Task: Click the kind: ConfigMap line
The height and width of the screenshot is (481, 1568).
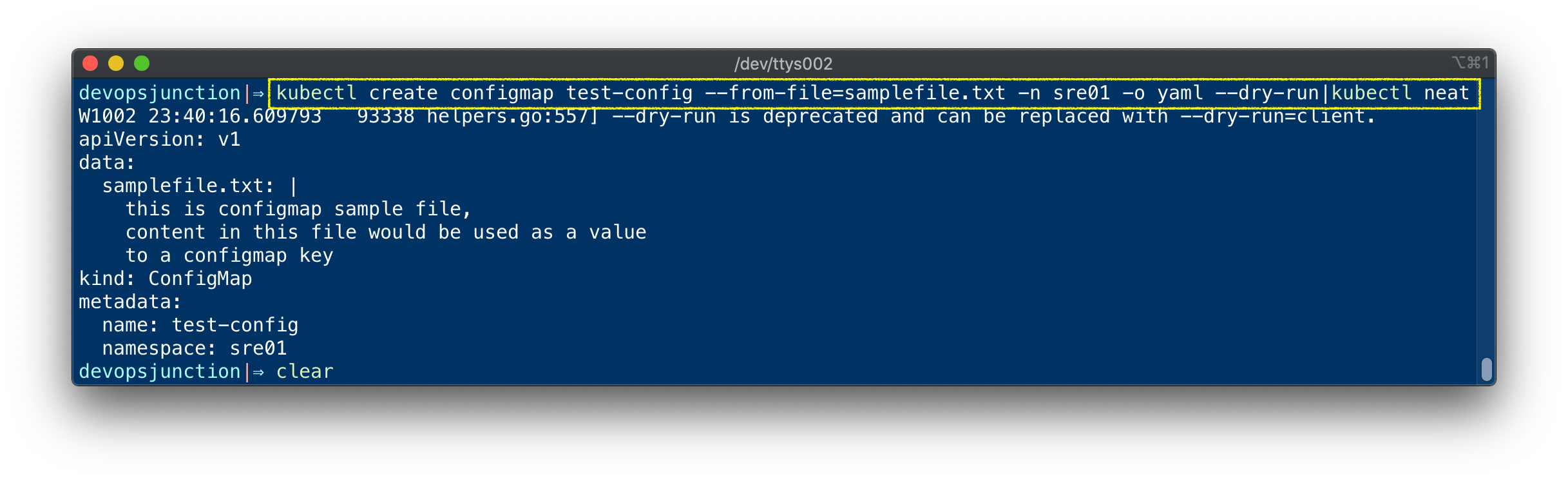Action: [x=165, y=279]
